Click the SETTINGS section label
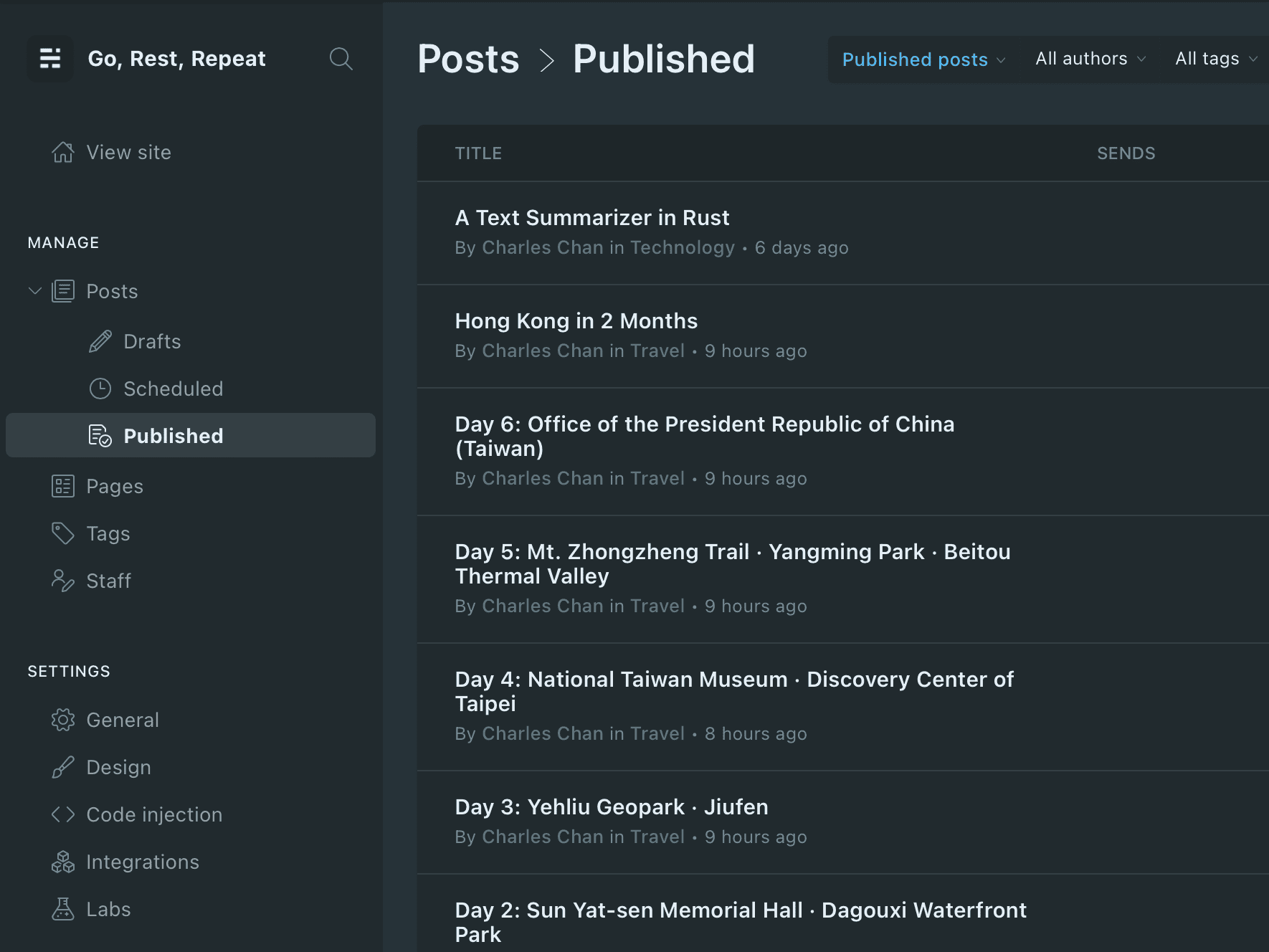This screenshot has height=952, width=1269. point(69,672)
